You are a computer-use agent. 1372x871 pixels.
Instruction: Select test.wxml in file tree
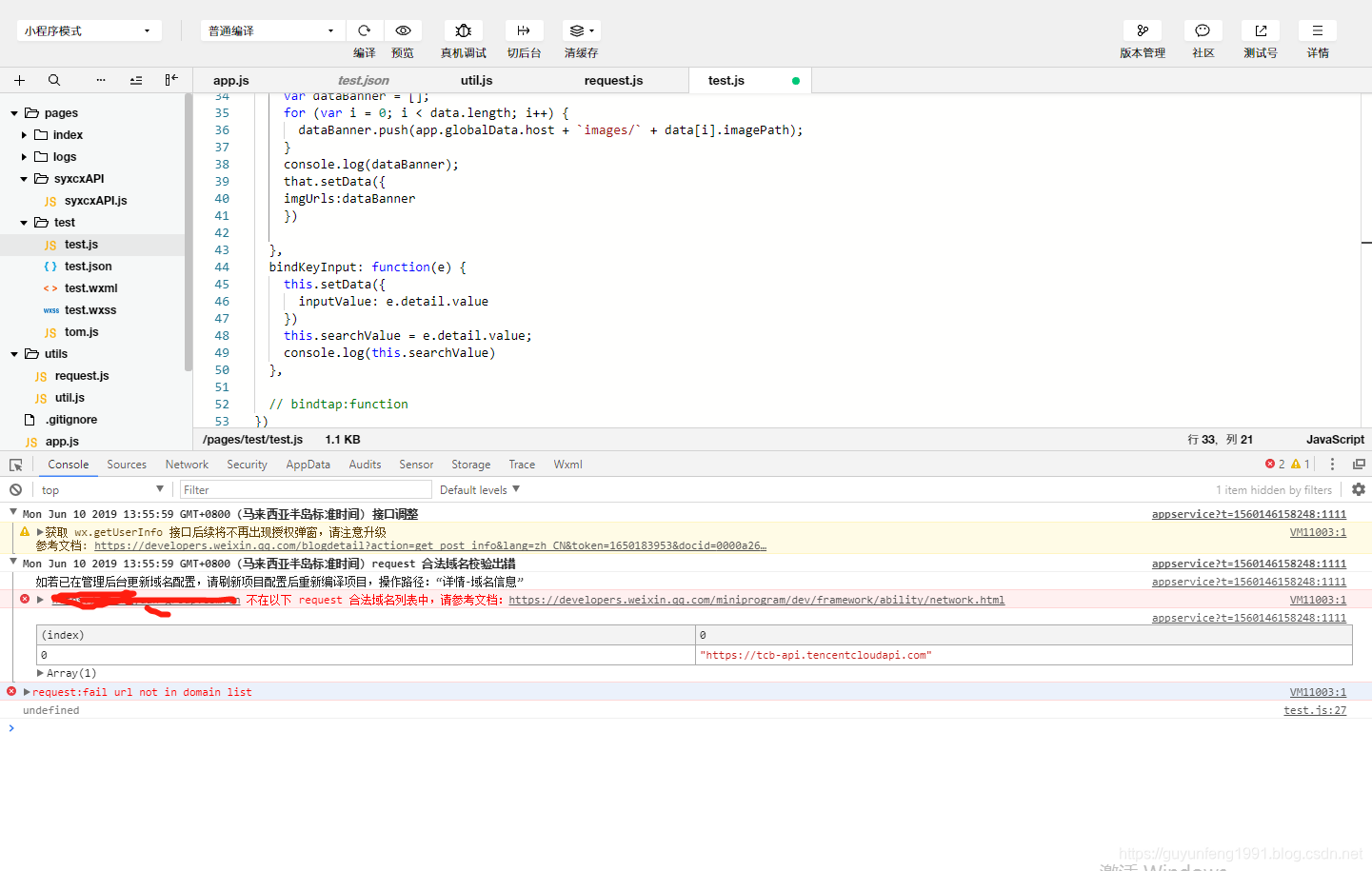pyautogui.click(x=91, y=288)
